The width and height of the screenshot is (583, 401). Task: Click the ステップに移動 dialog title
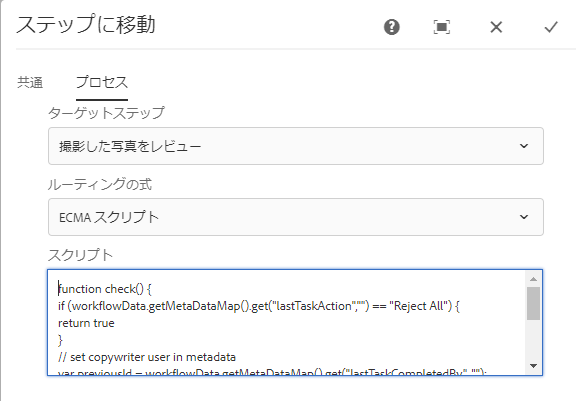[86, 25]
